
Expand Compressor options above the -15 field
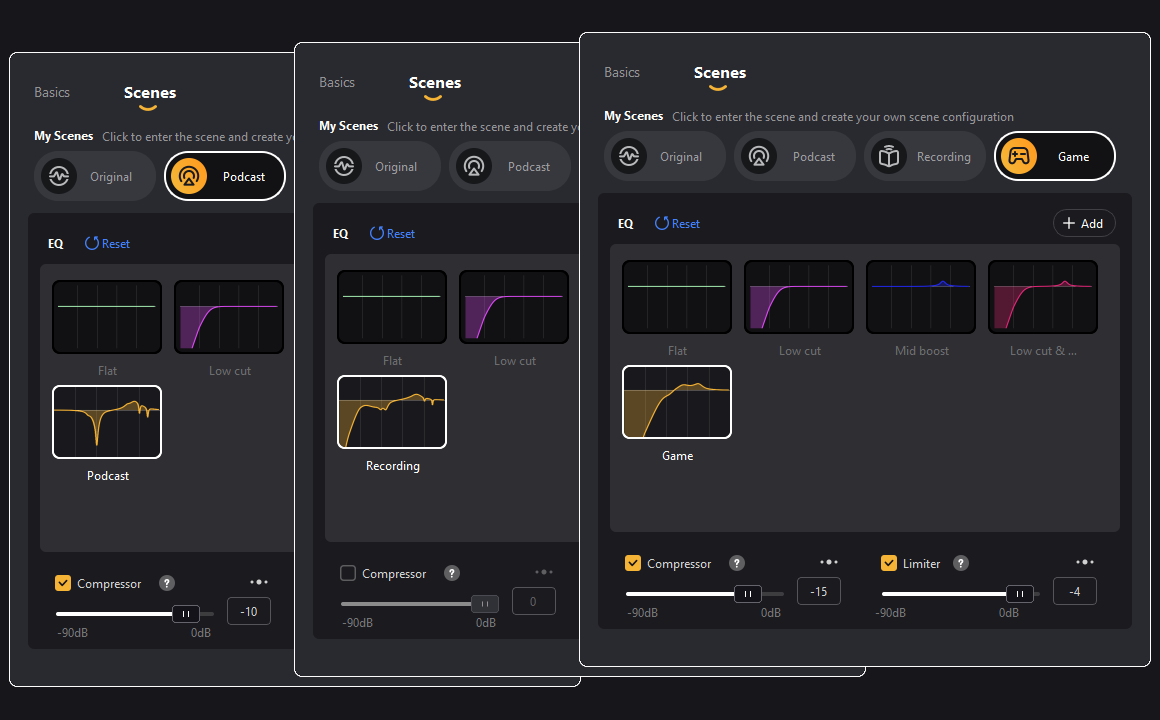[829, 562]
